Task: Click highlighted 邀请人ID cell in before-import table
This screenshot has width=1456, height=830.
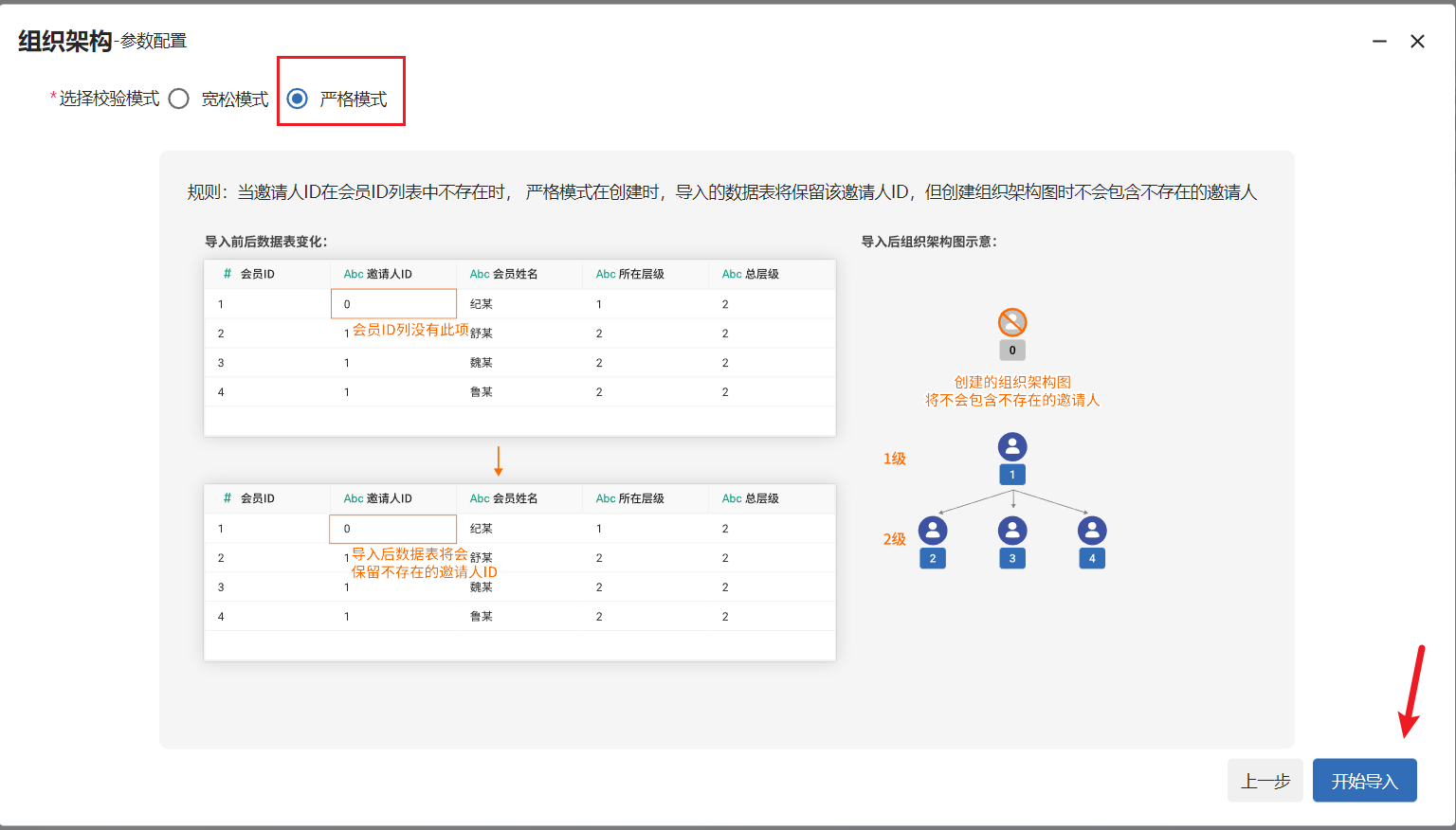Action: (393, 304)
